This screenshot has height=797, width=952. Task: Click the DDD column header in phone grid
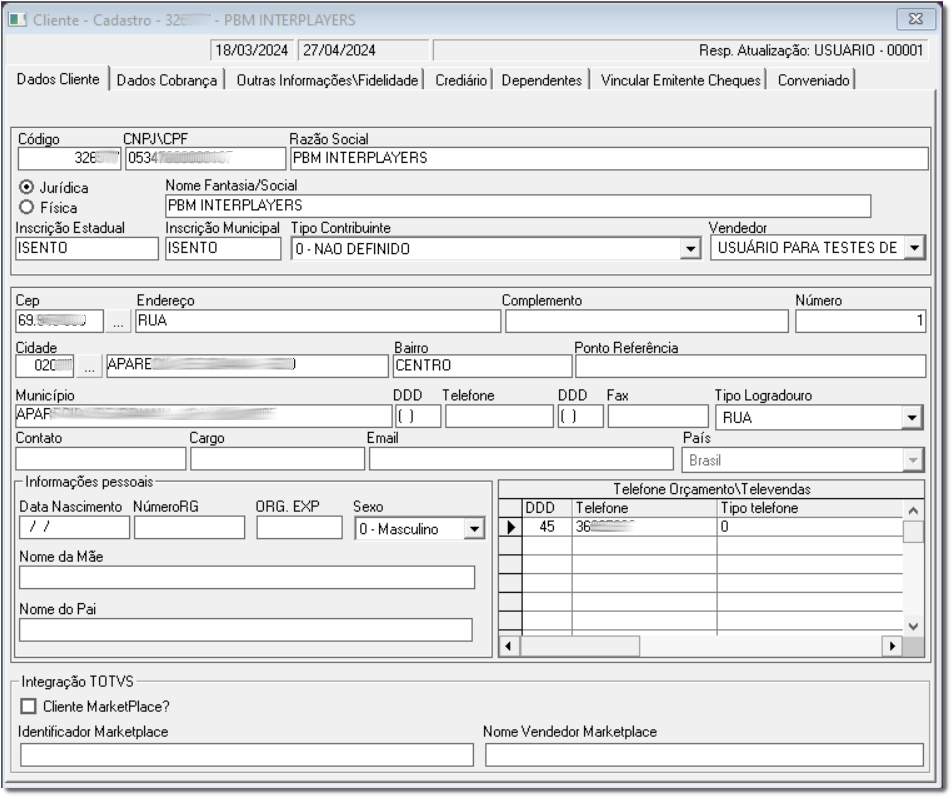click(547, 508)
